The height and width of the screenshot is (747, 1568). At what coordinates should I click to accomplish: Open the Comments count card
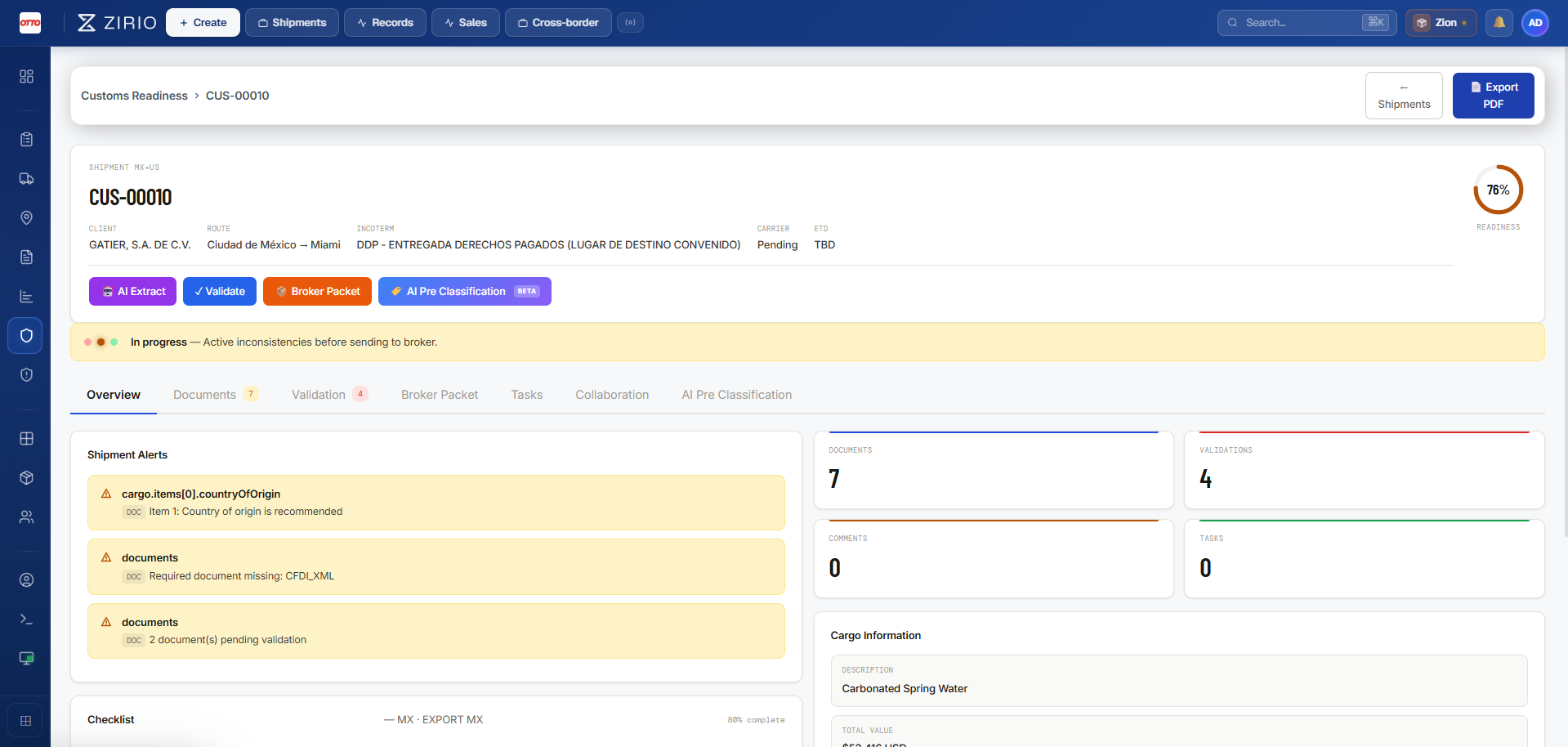tap(994, 558)
